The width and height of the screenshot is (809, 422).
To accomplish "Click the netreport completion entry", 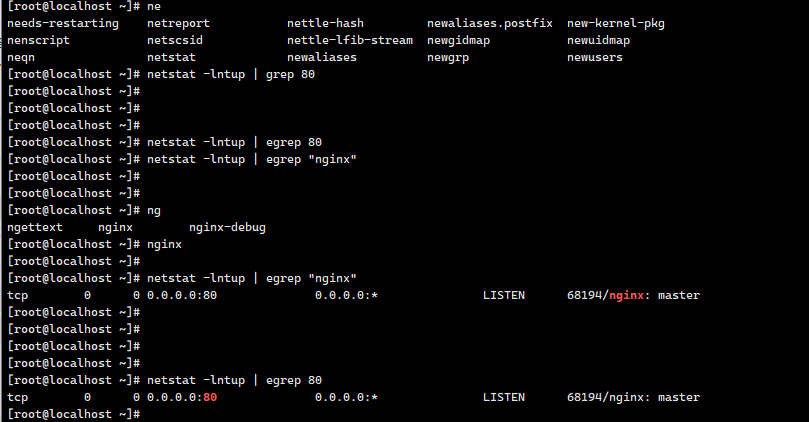I will pyautogui.click(x=177, y=23).
